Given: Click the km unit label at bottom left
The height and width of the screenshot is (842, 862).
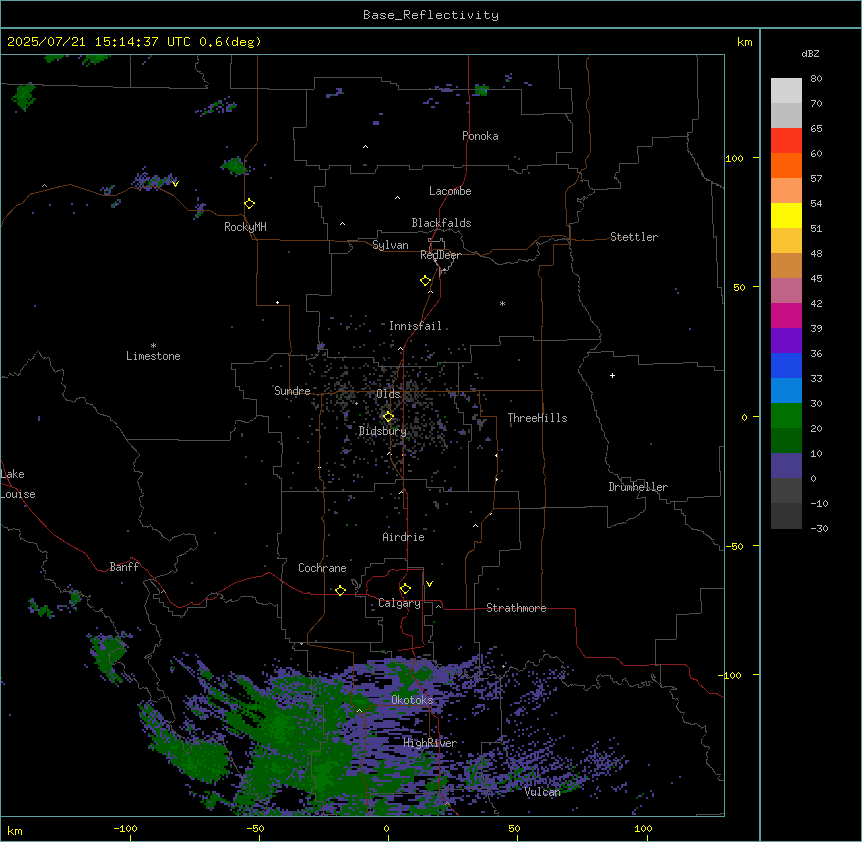Looking at the screenshot, I should coord(15,830).
